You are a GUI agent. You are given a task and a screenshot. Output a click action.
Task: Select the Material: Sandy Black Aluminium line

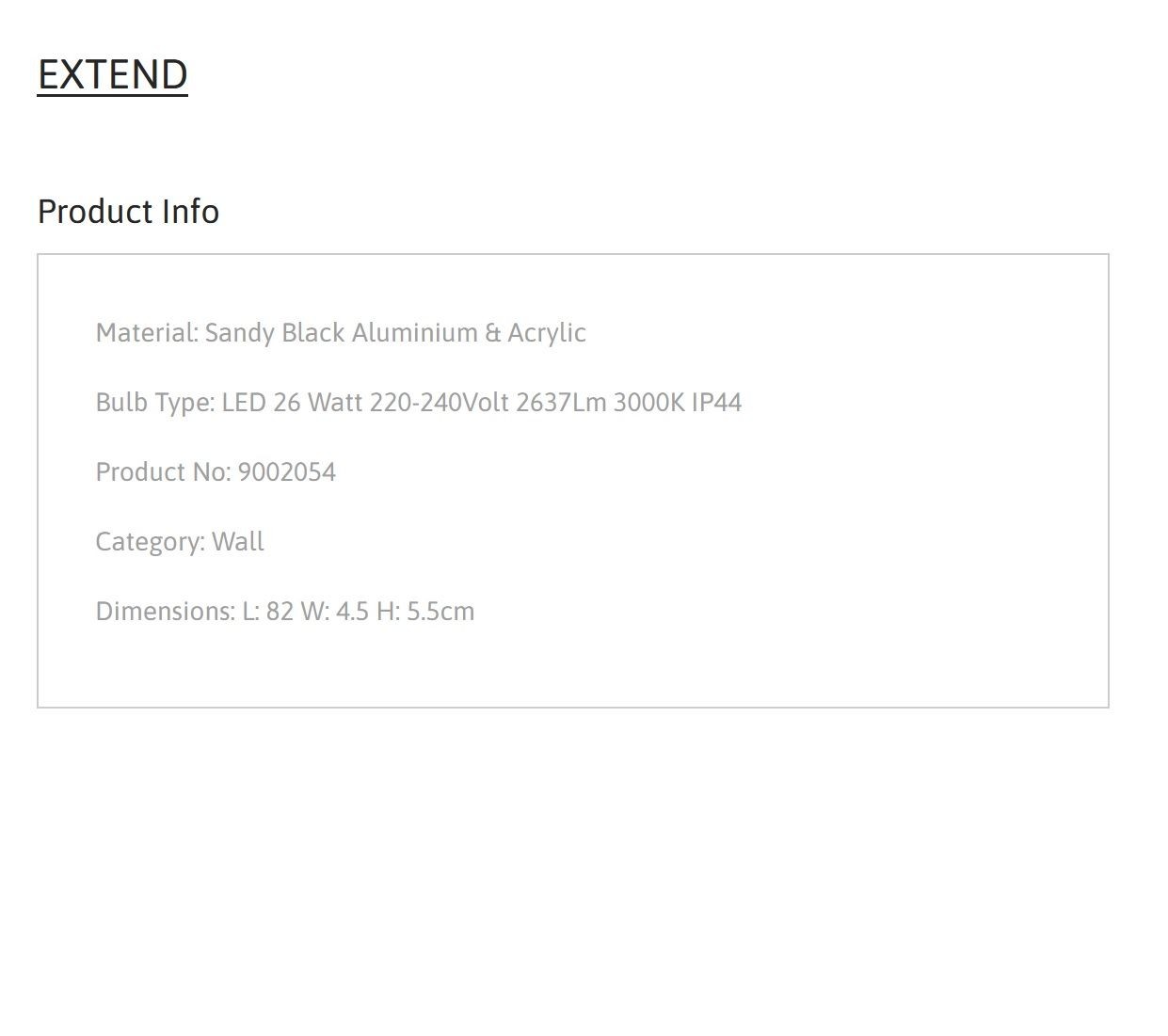341,333
